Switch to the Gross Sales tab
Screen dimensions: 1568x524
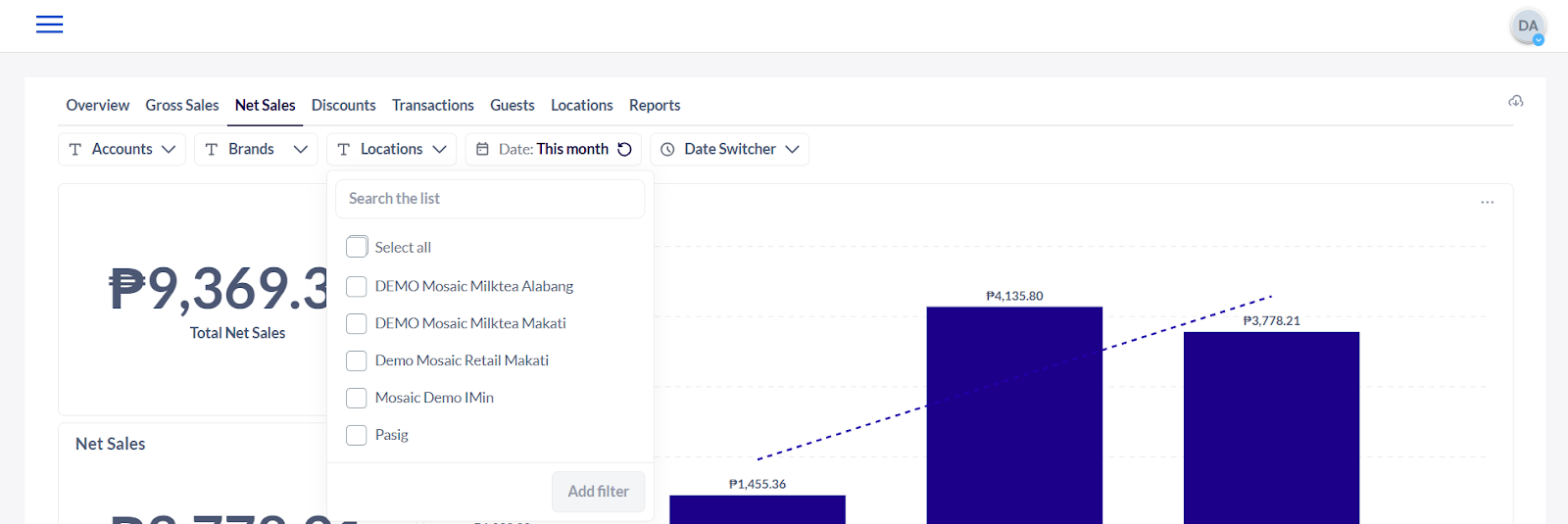(x=182, y=105)
